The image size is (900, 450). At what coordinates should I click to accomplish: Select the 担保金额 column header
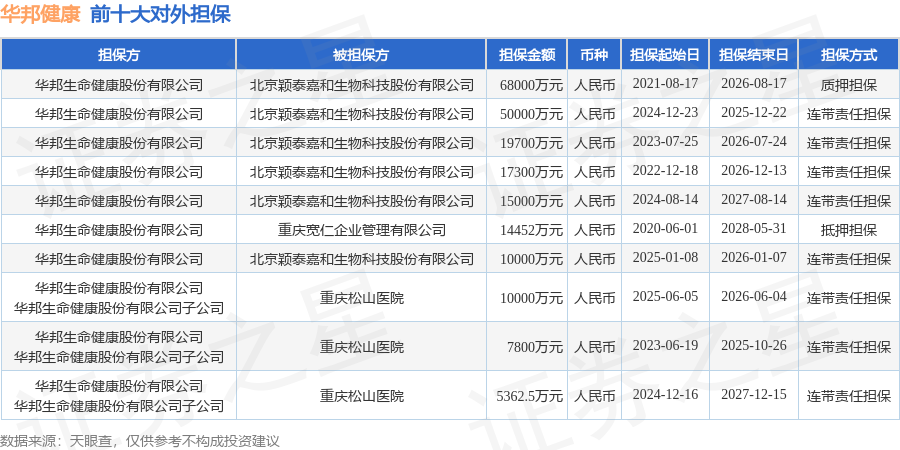pos(527,55)
